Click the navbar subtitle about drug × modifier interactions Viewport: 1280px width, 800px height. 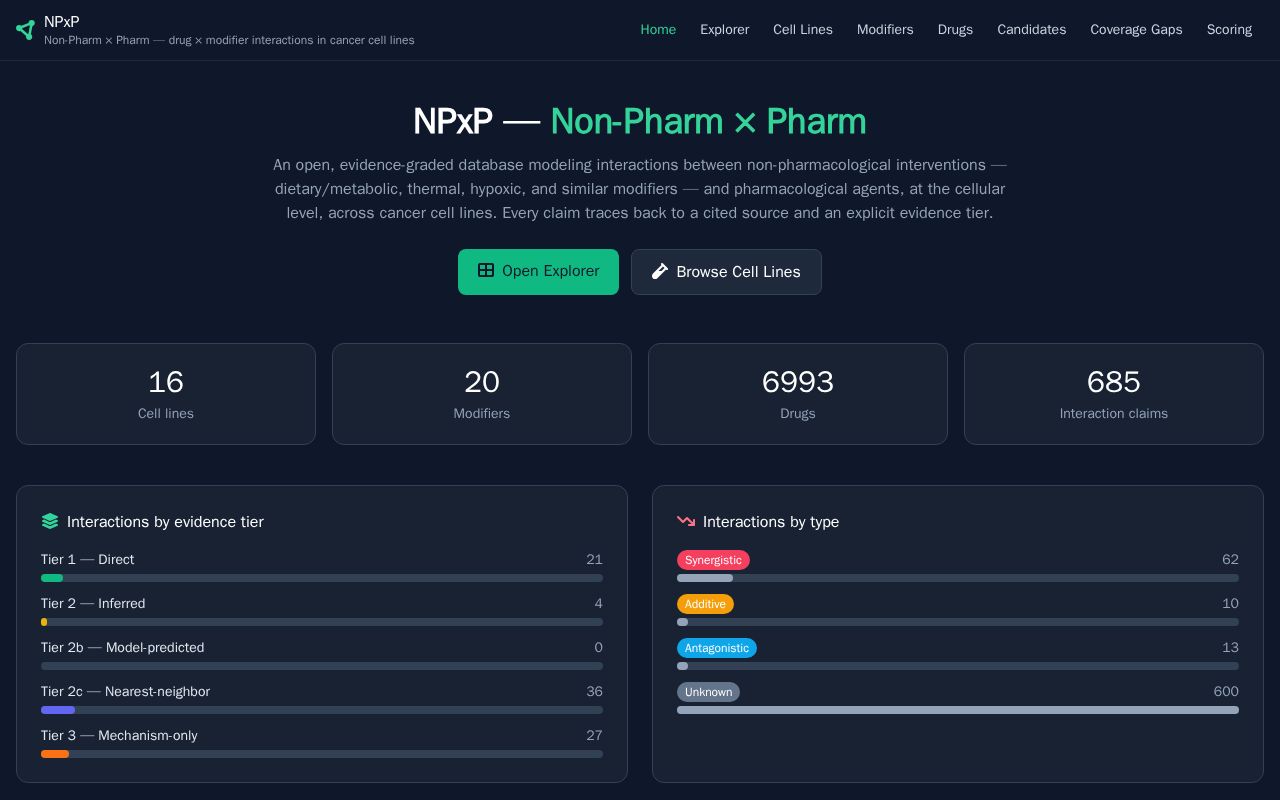point(229,40)
